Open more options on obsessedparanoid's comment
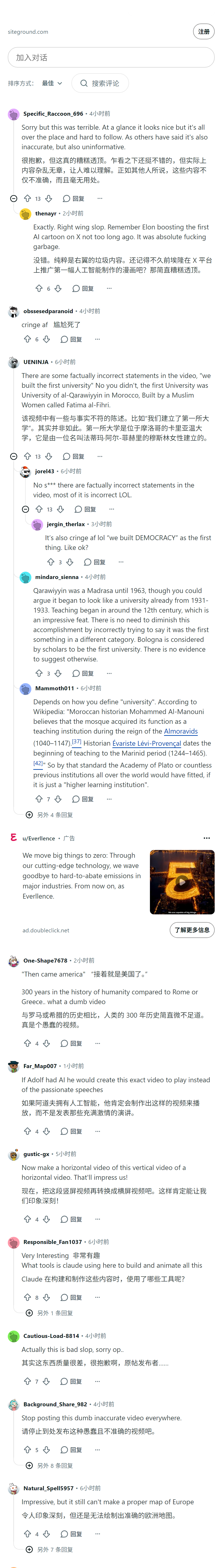Screen dimensions: 218x1568 [97, 339]
